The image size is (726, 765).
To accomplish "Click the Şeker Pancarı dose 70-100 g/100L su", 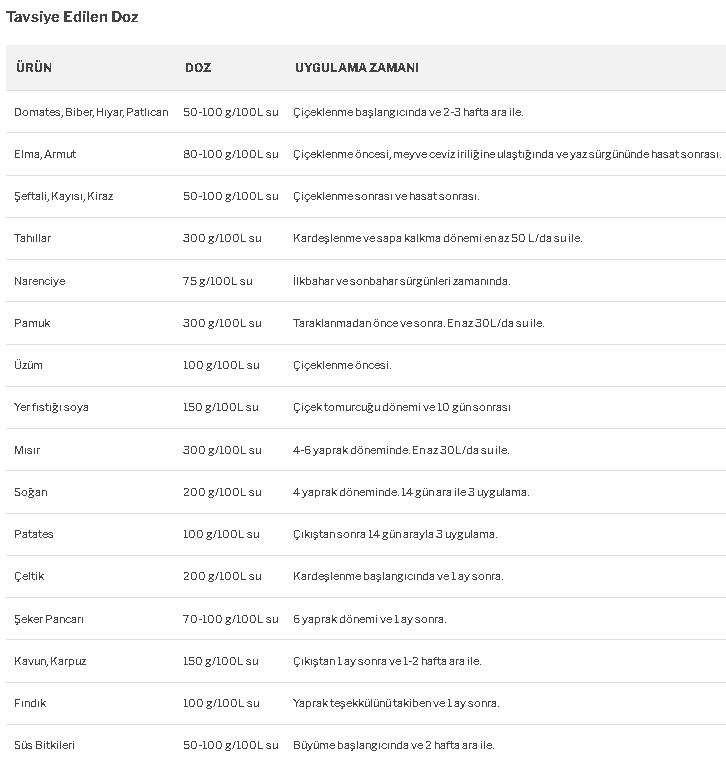I will point(231,619).
